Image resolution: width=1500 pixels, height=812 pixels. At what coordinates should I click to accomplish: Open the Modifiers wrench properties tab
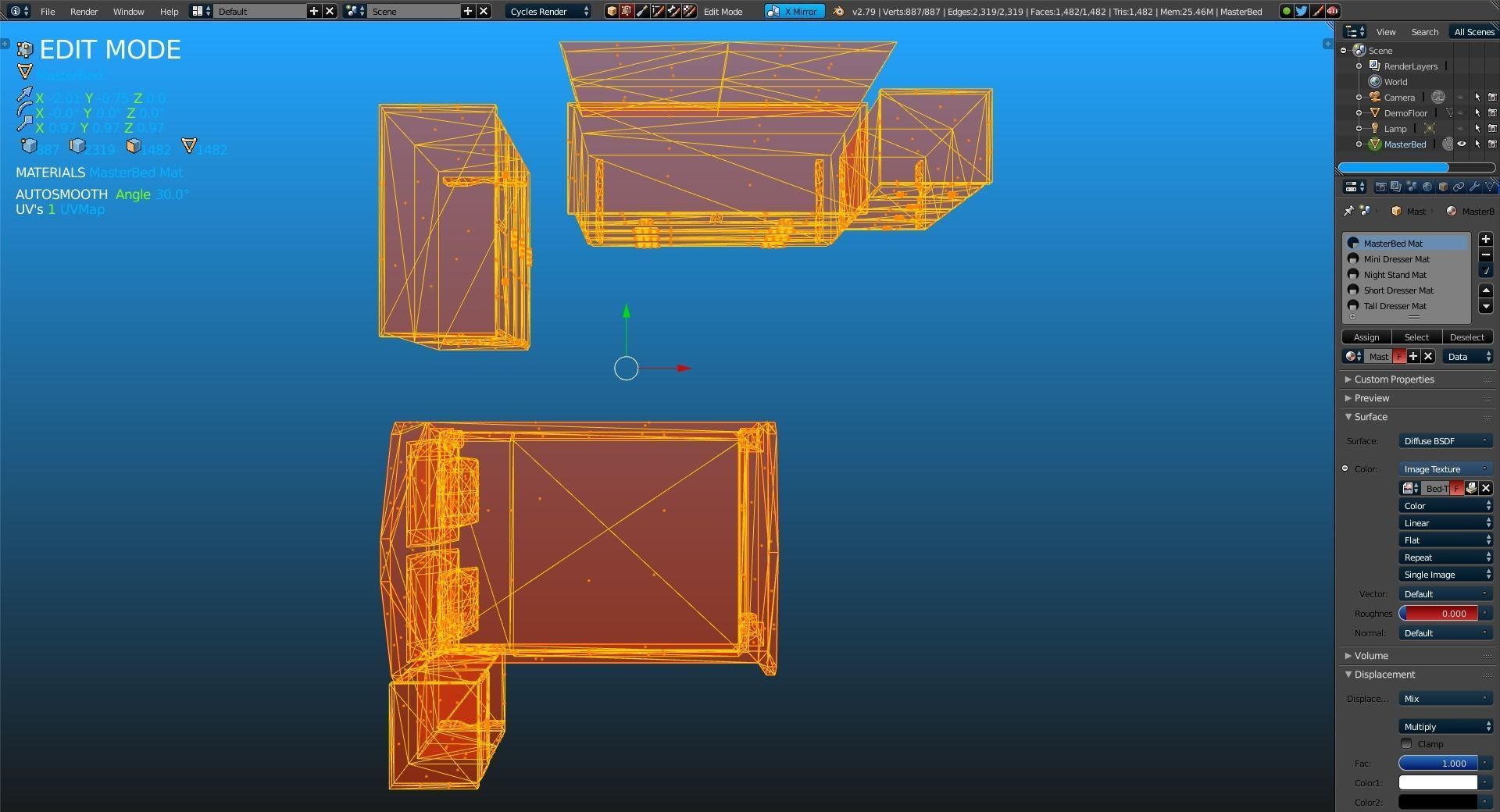click(1474, 187)
